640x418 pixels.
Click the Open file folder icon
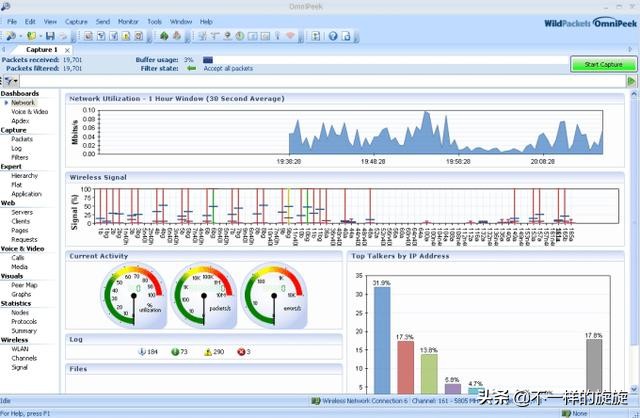click(x=31, y=36)
